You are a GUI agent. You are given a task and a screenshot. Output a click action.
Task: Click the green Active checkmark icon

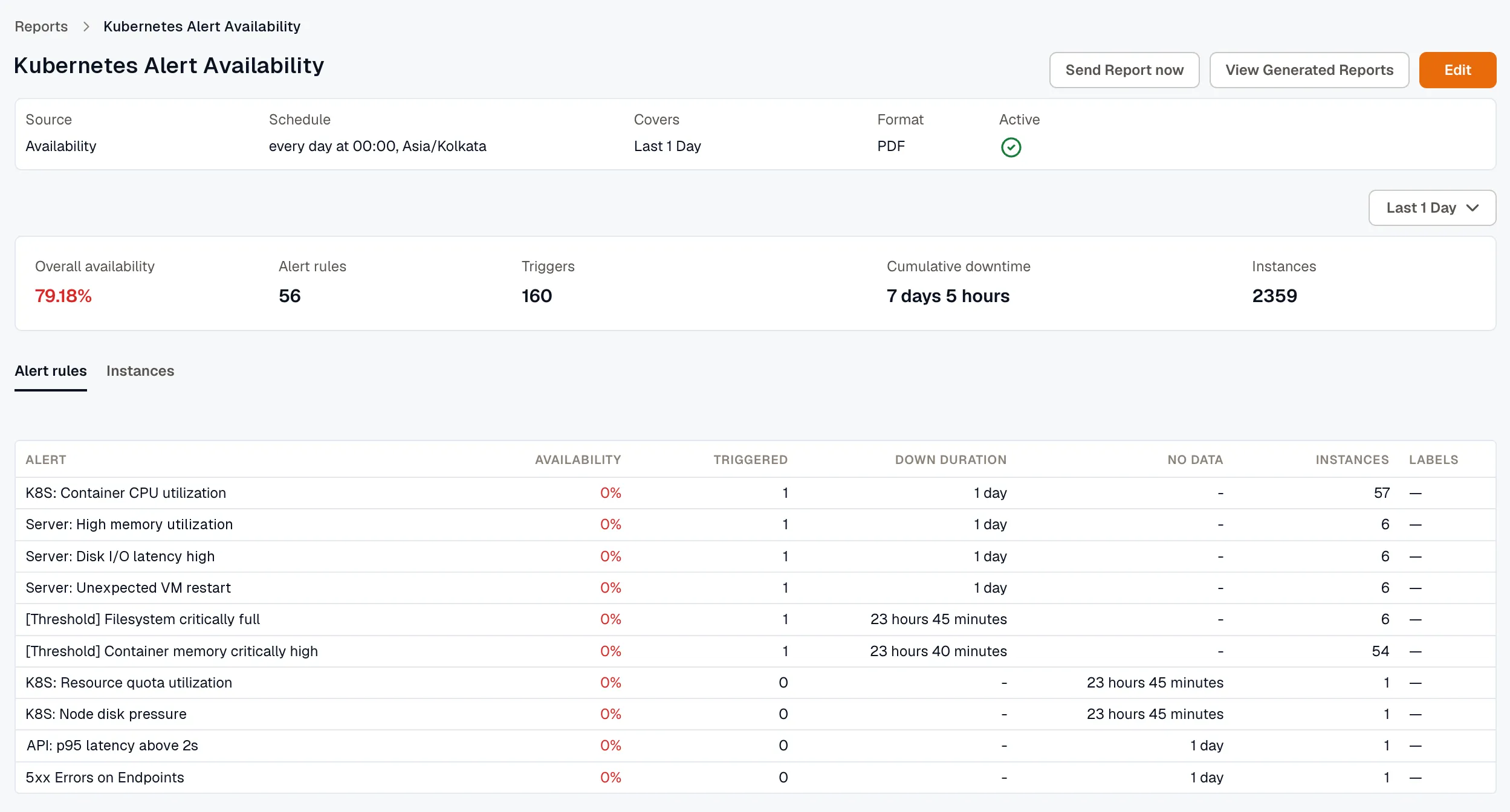click(x=1011, y=147)
